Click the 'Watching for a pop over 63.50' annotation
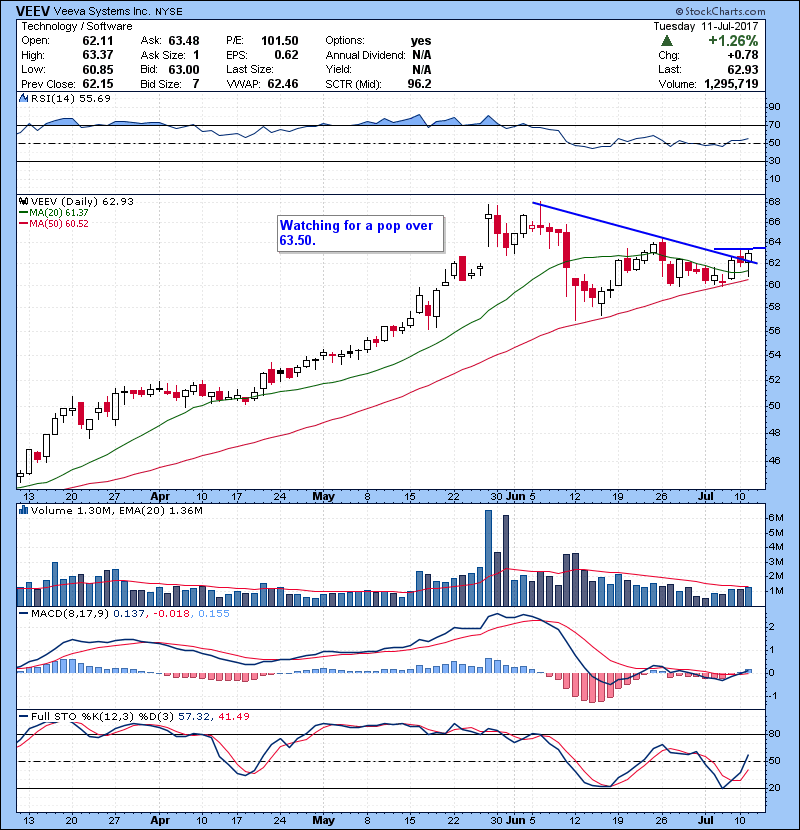Image resolution: width=800 pixels, height=830 pixels. (360, 233)
